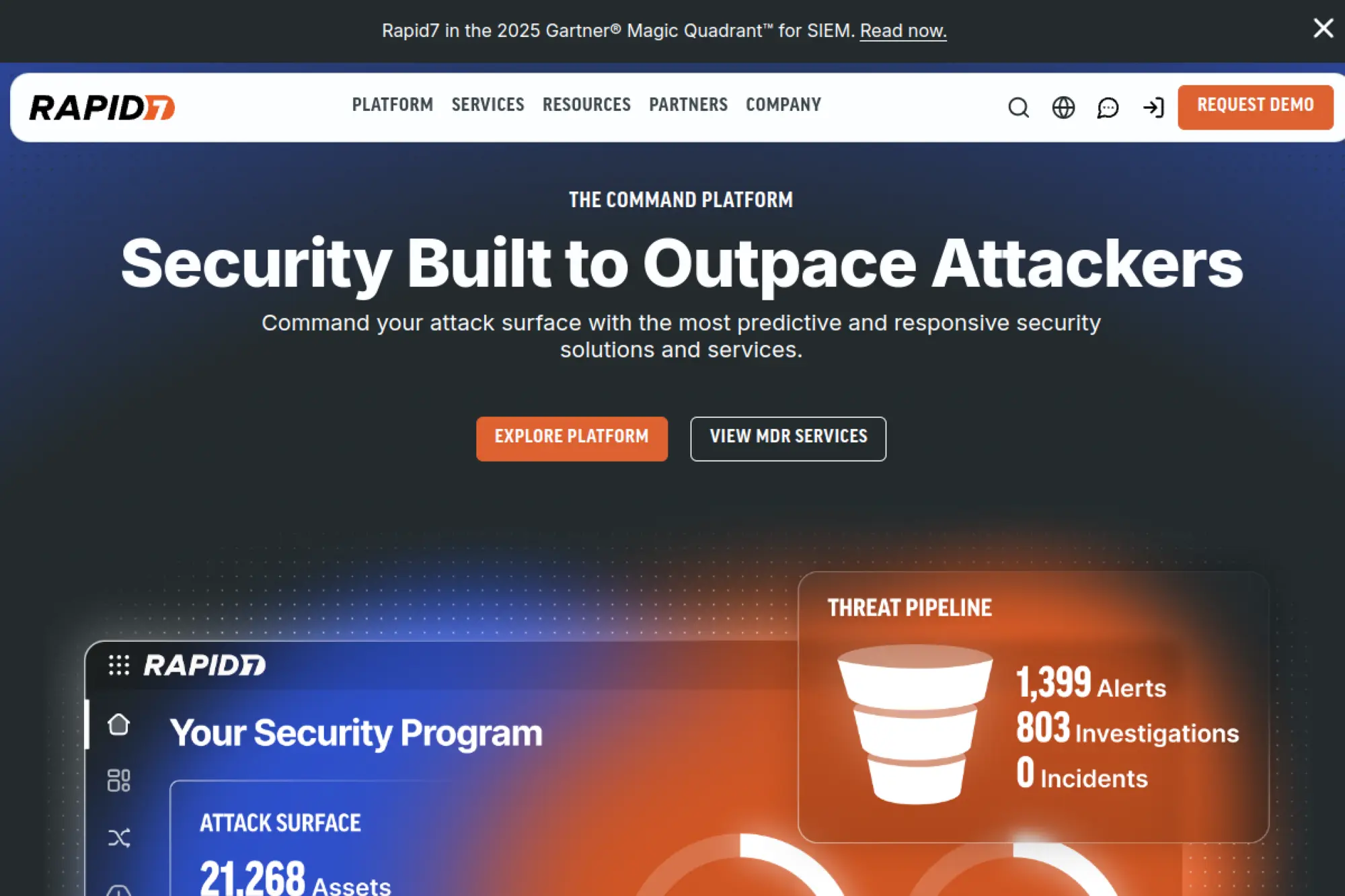Click the Explore Platform button
Image resolution: width=1345 pixels, height=896 pixels.
tap(572, 438)
